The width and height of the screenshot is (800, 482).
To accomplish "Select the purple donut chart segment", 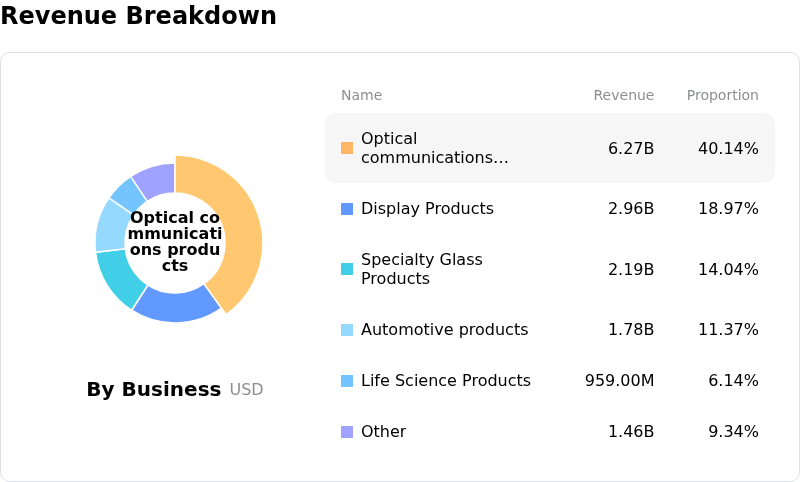I will [155, 179].
